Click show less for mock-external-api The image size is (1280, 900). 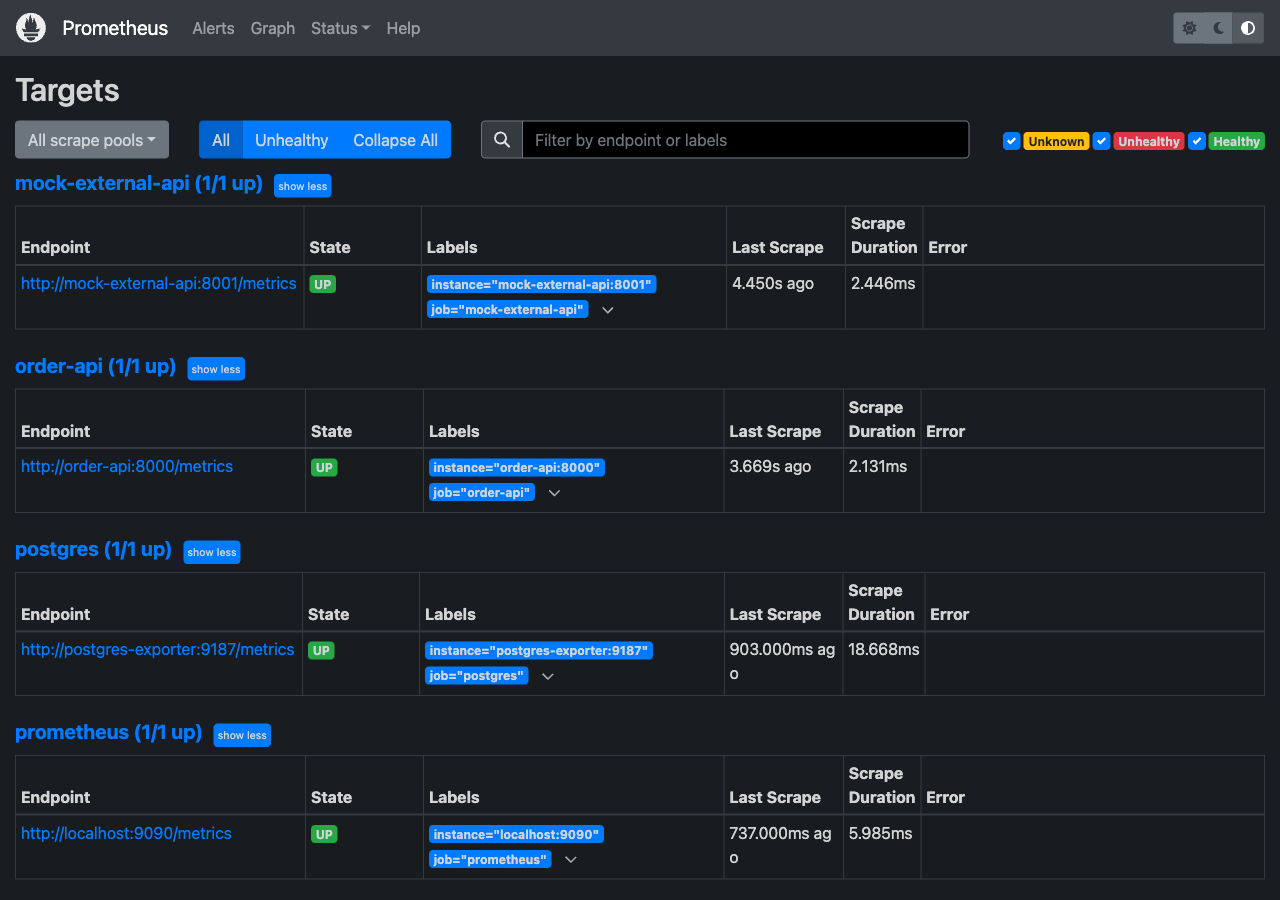[x=303, y=186]
